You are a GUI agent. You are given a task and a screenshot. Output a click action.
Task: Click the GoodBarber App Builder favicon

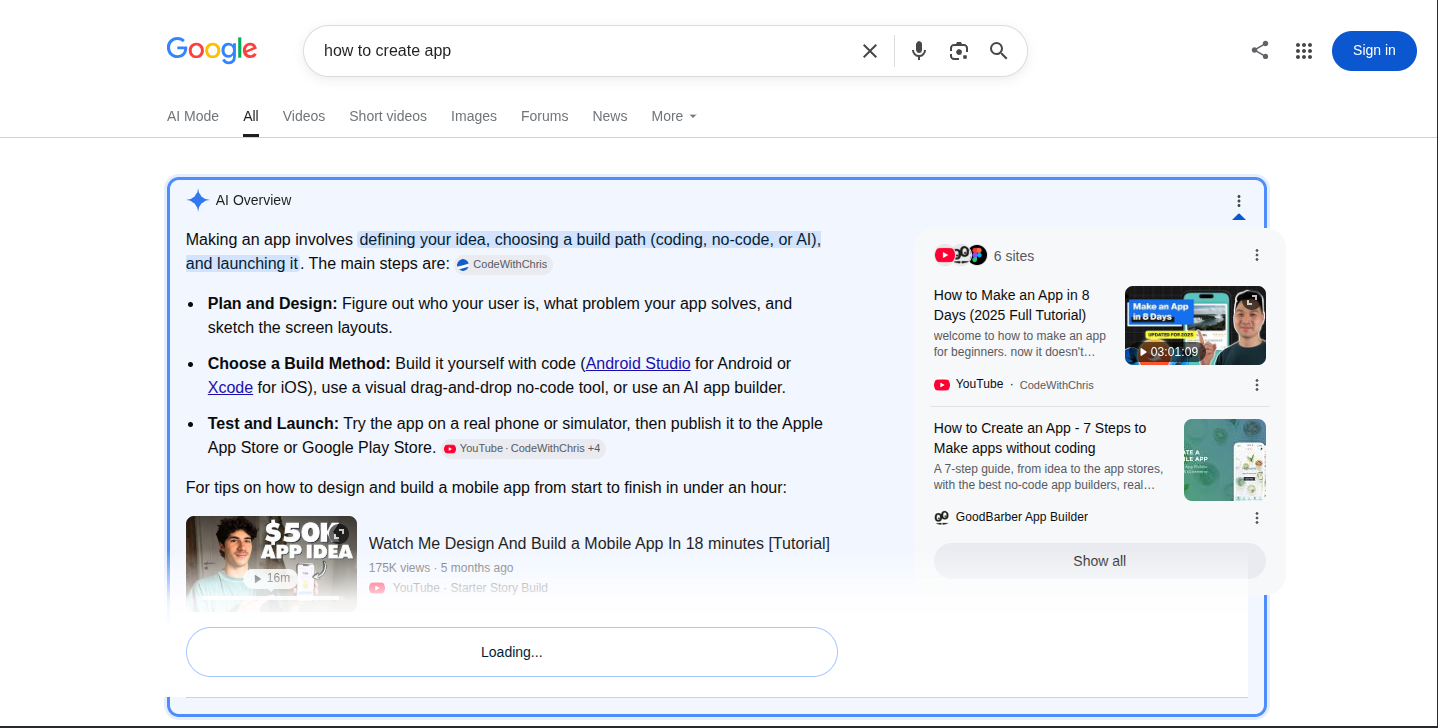click(x=941, y=517)
